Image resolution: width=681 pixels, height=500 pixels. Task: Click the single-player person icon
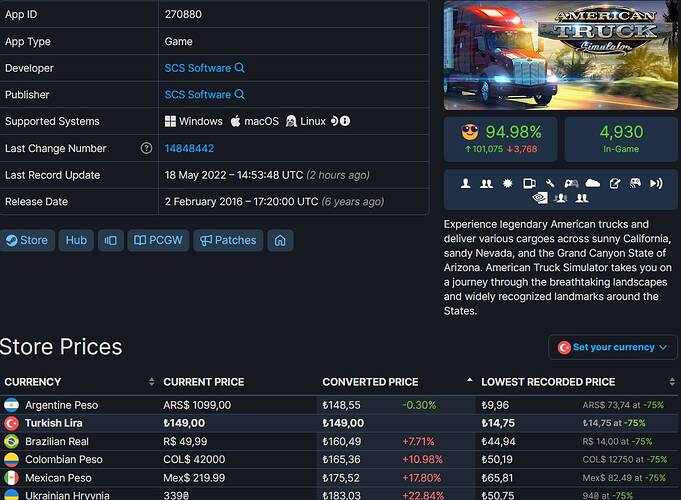466,183
